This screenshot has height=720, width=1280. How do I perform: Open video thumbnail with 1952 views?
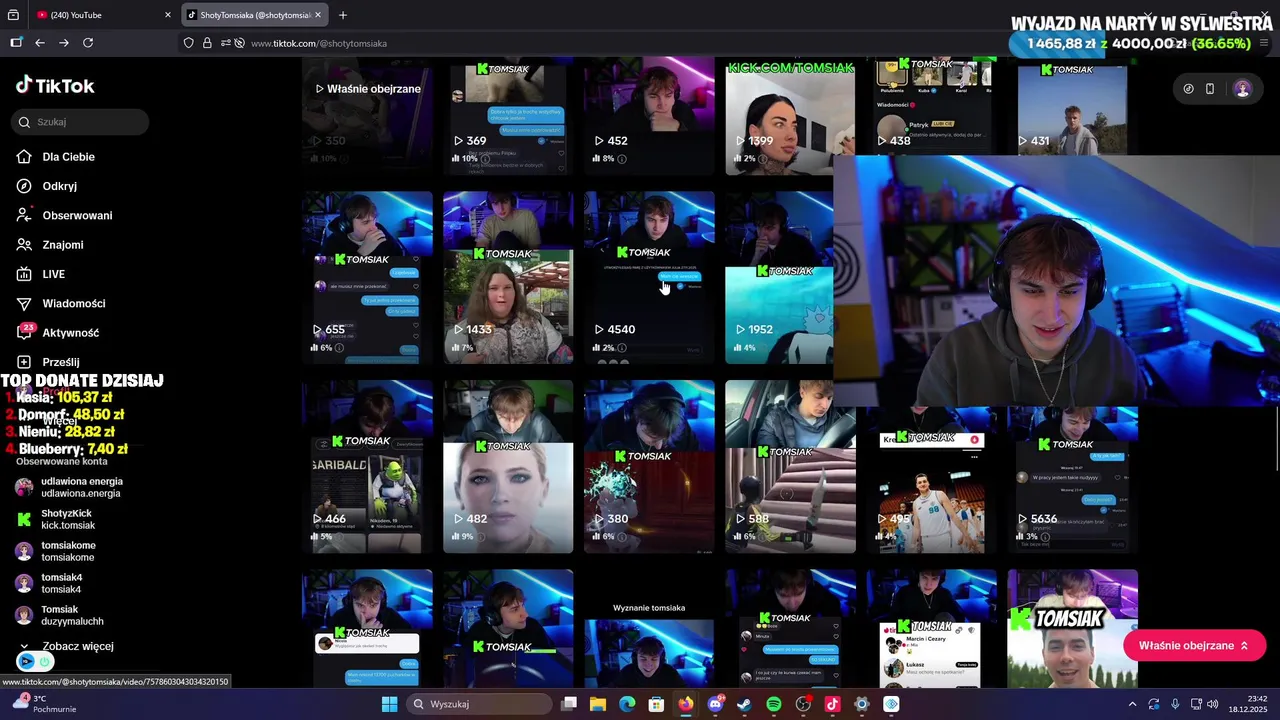779,277
